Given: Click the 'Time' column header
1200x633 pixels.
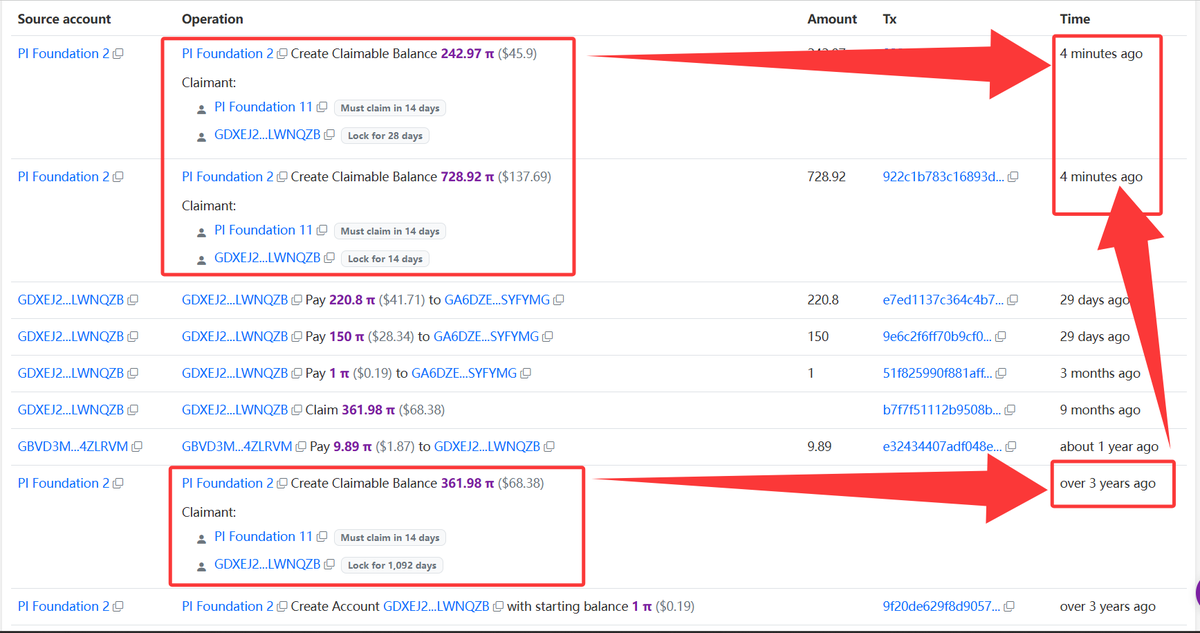Looking at the screenshot, I should click(1075, 19).
